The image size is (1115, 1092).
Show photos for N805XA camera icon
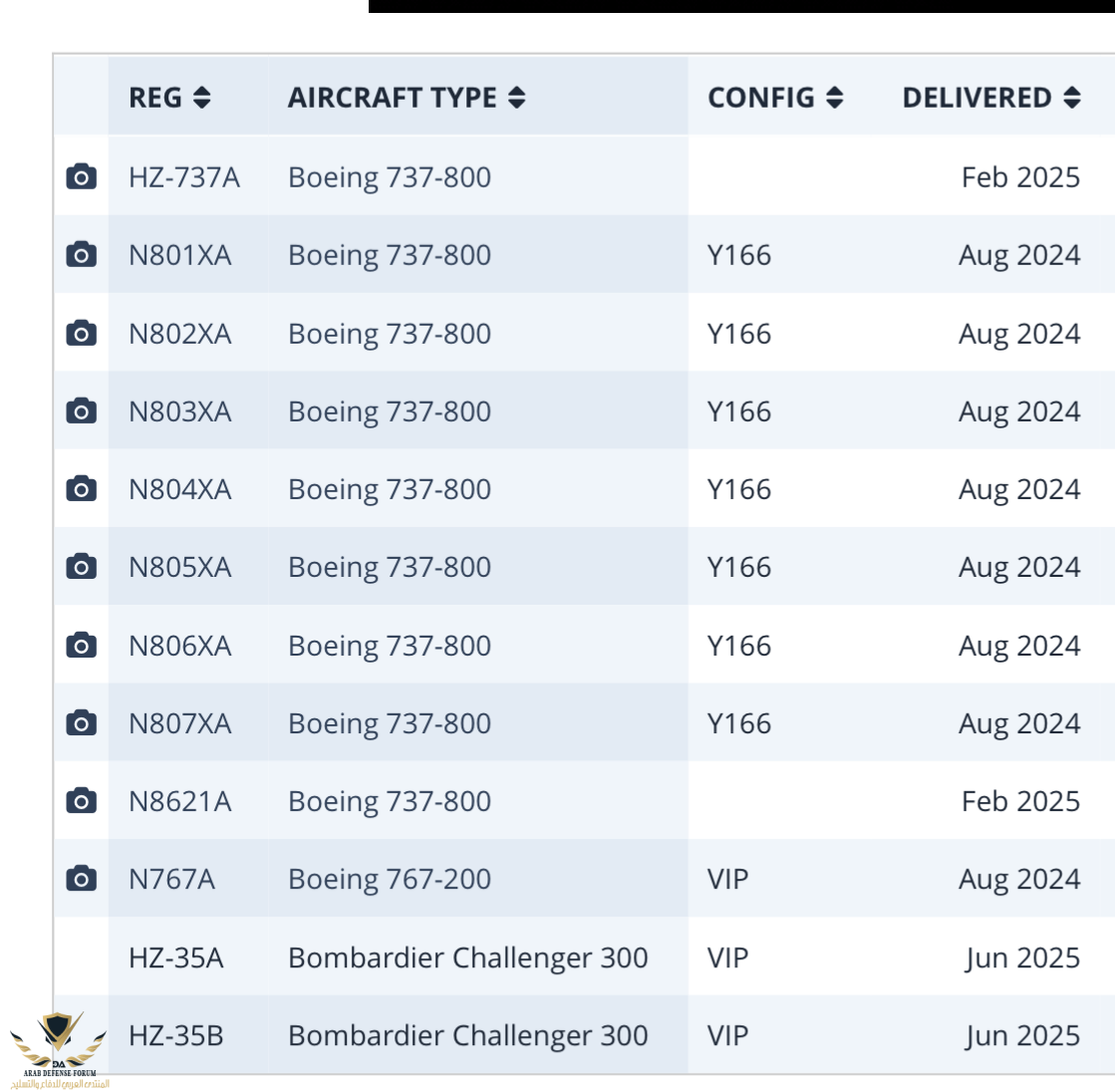tap(81, 567)
